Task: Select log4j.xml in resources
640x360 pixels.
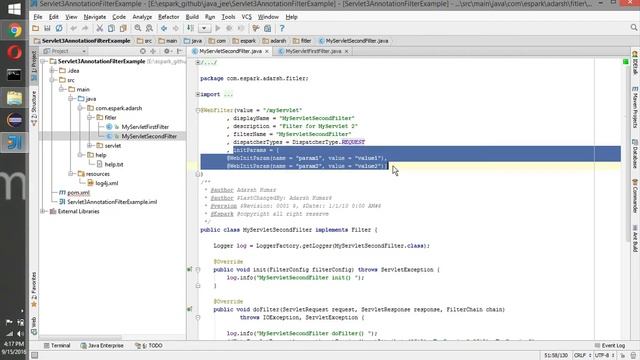Action: [107, 183]
